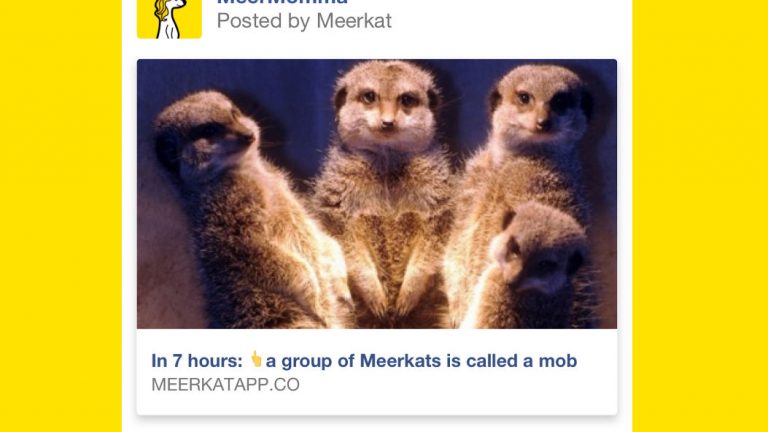Viewport: 768px width, 432px height.
Task: Open the yellow Meerkat logo avatar
Action: point(169,19)
